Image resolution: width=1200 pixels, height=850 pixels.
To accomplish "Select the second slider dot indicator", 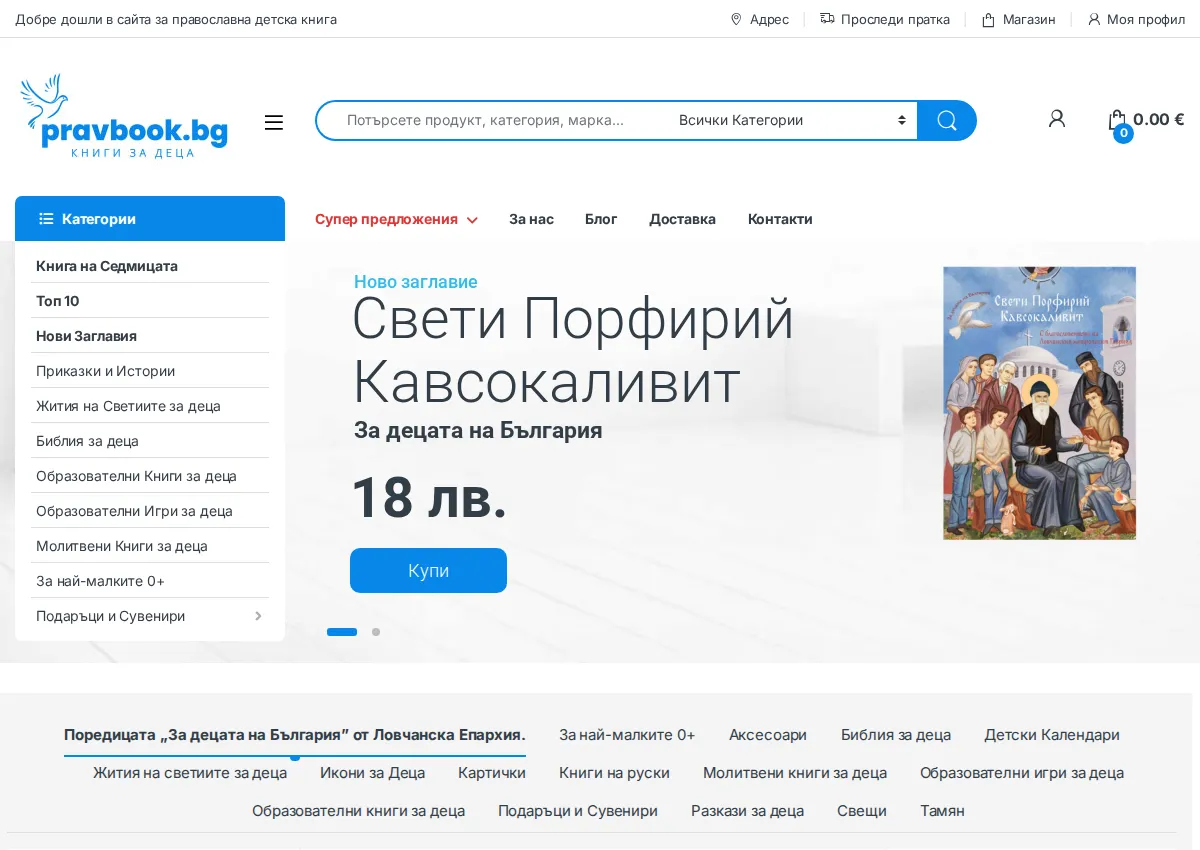I will (376, 632).
